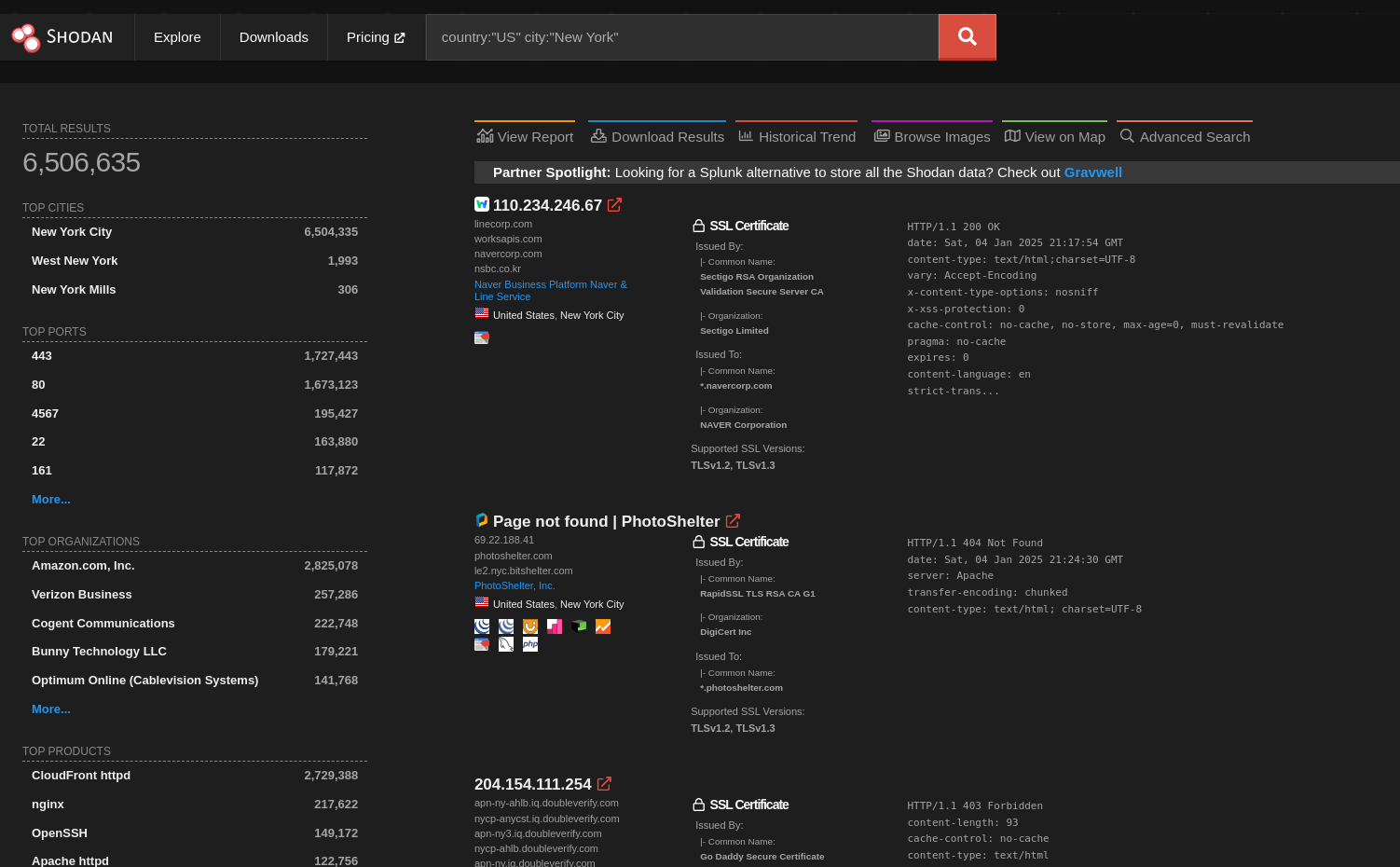
Task: Click the external link icon beside 204.154.111.254
Action: point(603,783)
